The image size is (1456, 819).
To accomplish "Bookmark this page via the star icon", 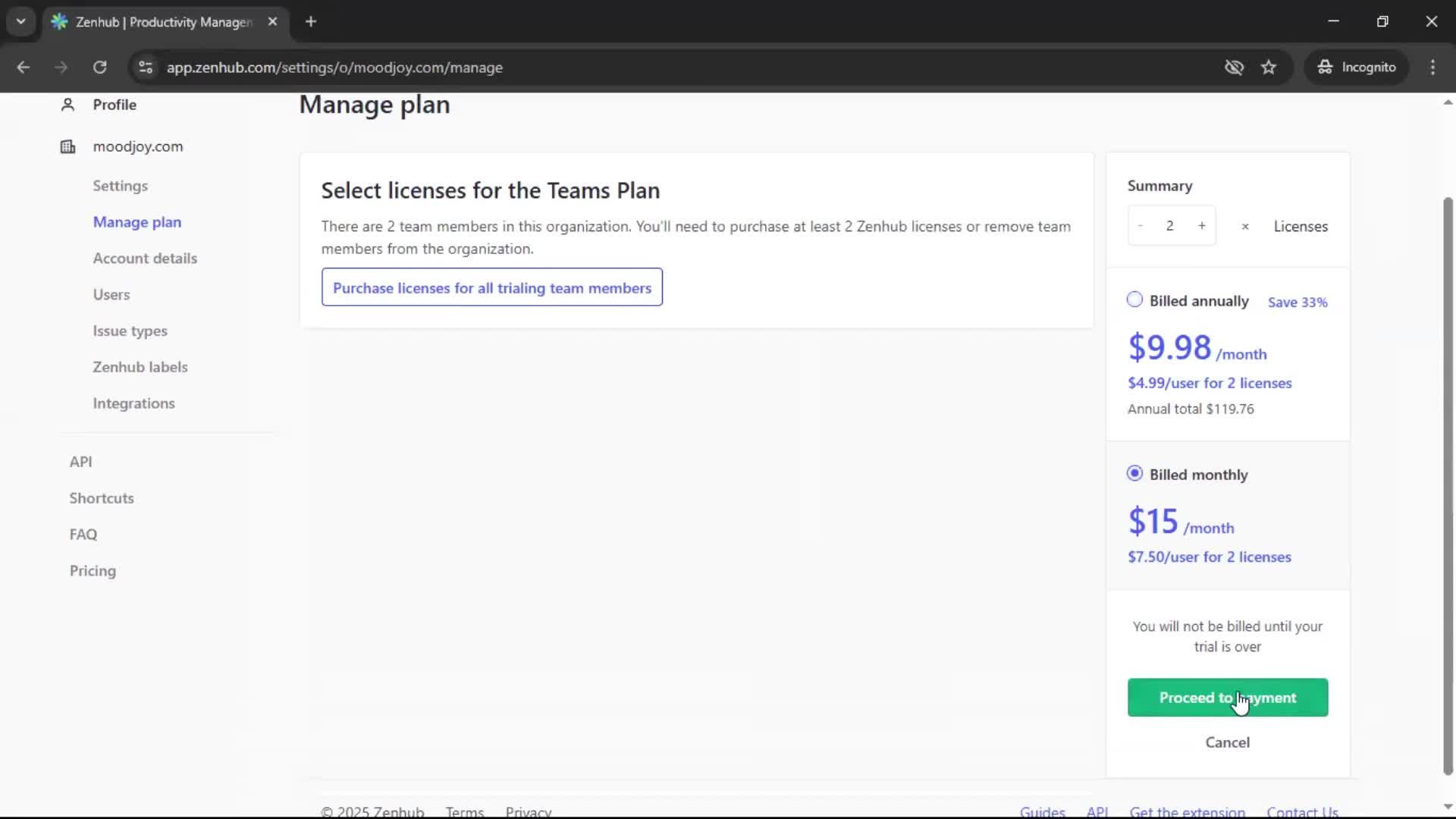I will 1269,67.
